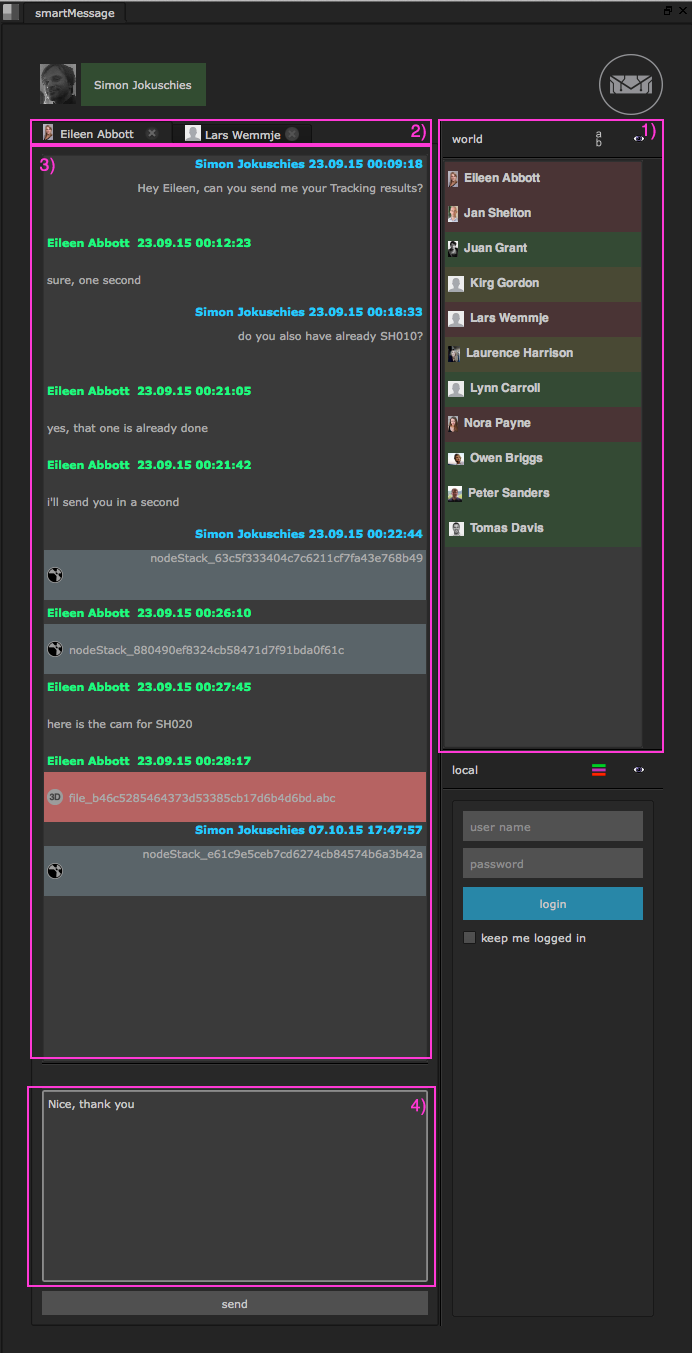Select Nora Payne in the world list
This screenshot has width=692, height=1353.
click(x=497, y=423)
